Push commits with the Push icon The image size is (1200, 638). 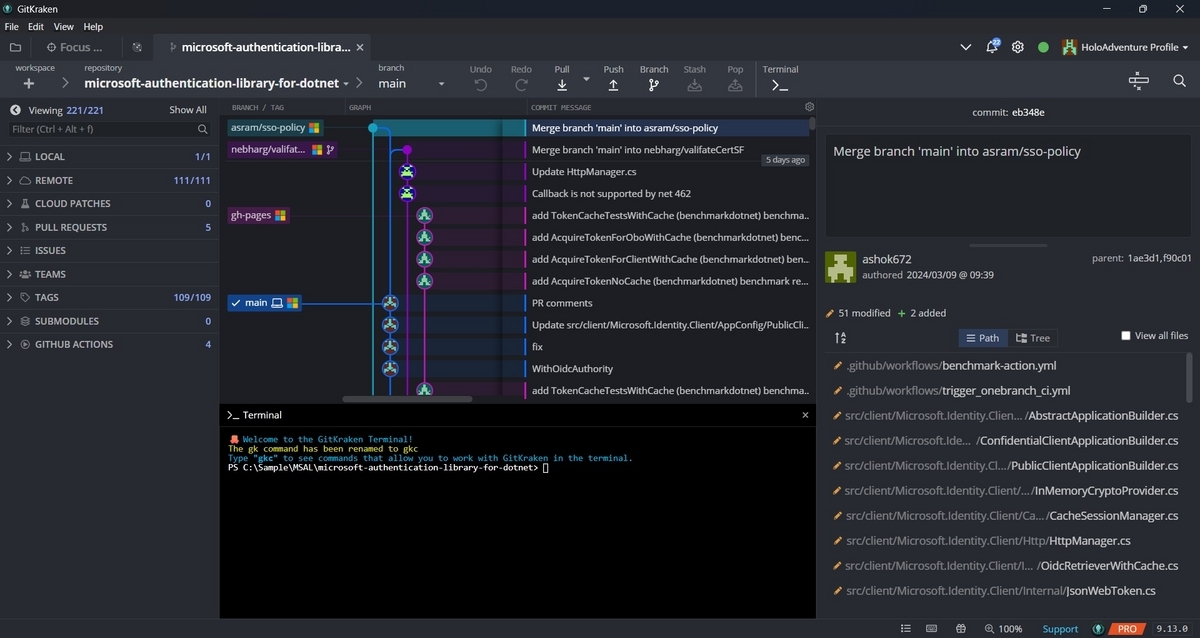click(613, 85)
